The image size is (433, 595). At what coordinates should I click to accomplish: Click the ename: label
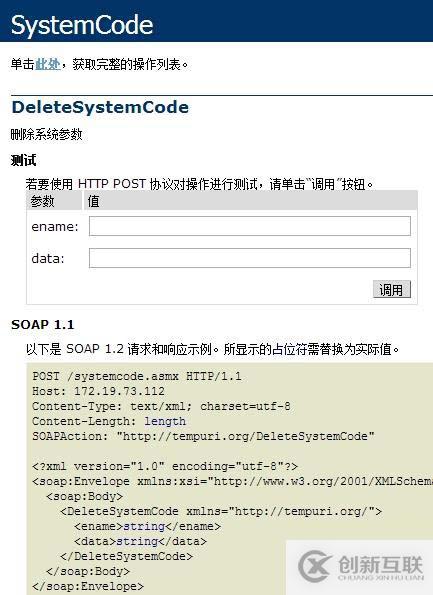(55, 227)
